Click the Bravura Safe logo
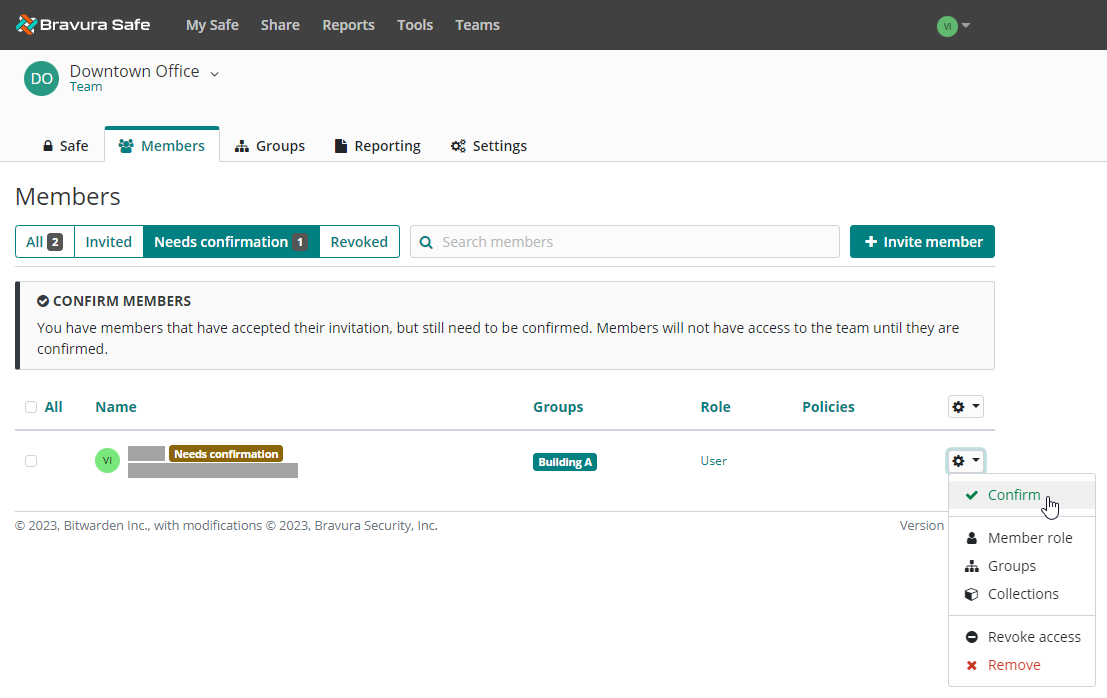 83,25
